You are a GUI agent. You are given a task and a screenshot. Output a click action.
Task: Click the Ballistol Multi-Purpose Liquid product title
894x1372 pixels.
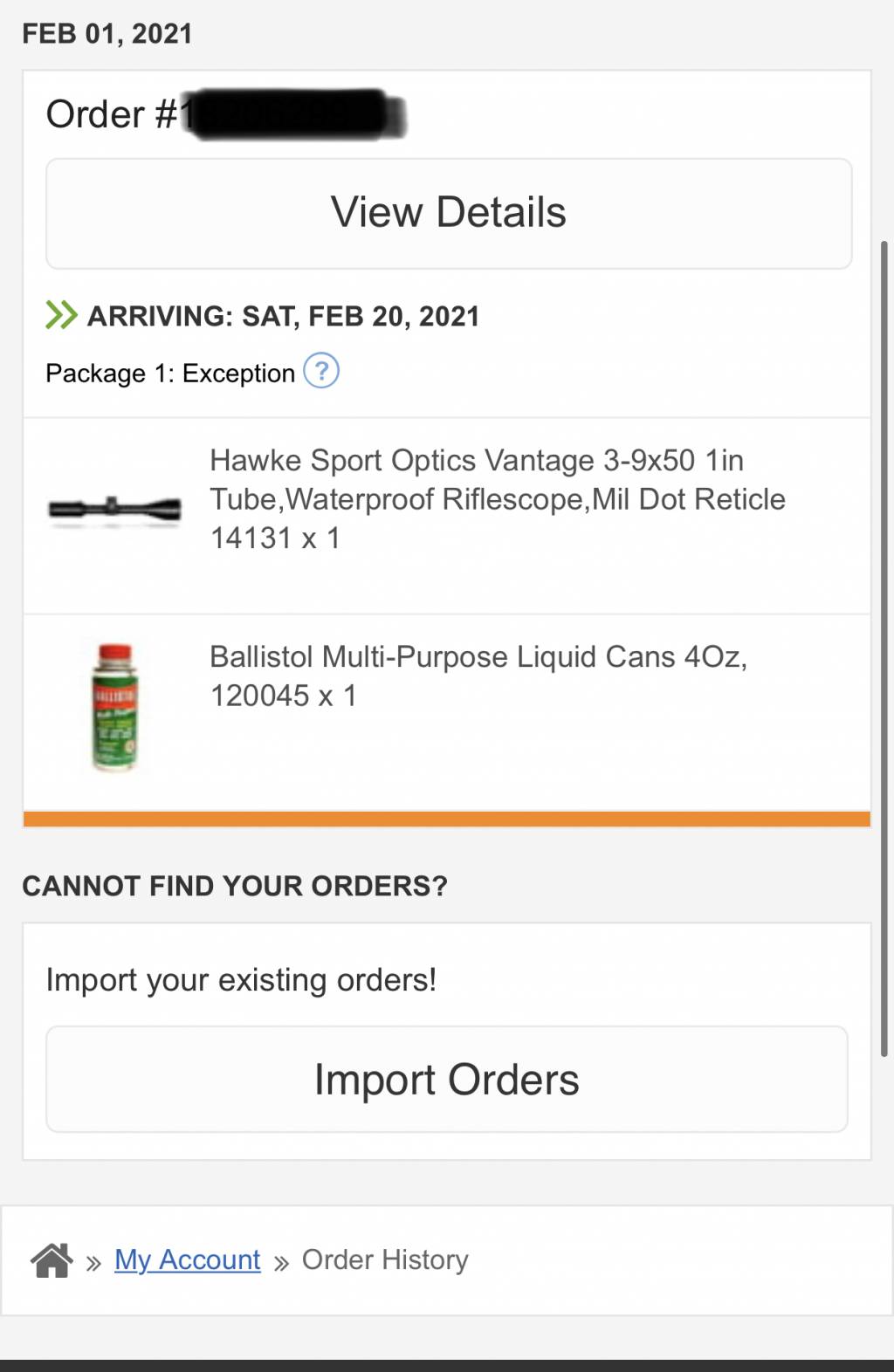478,676
